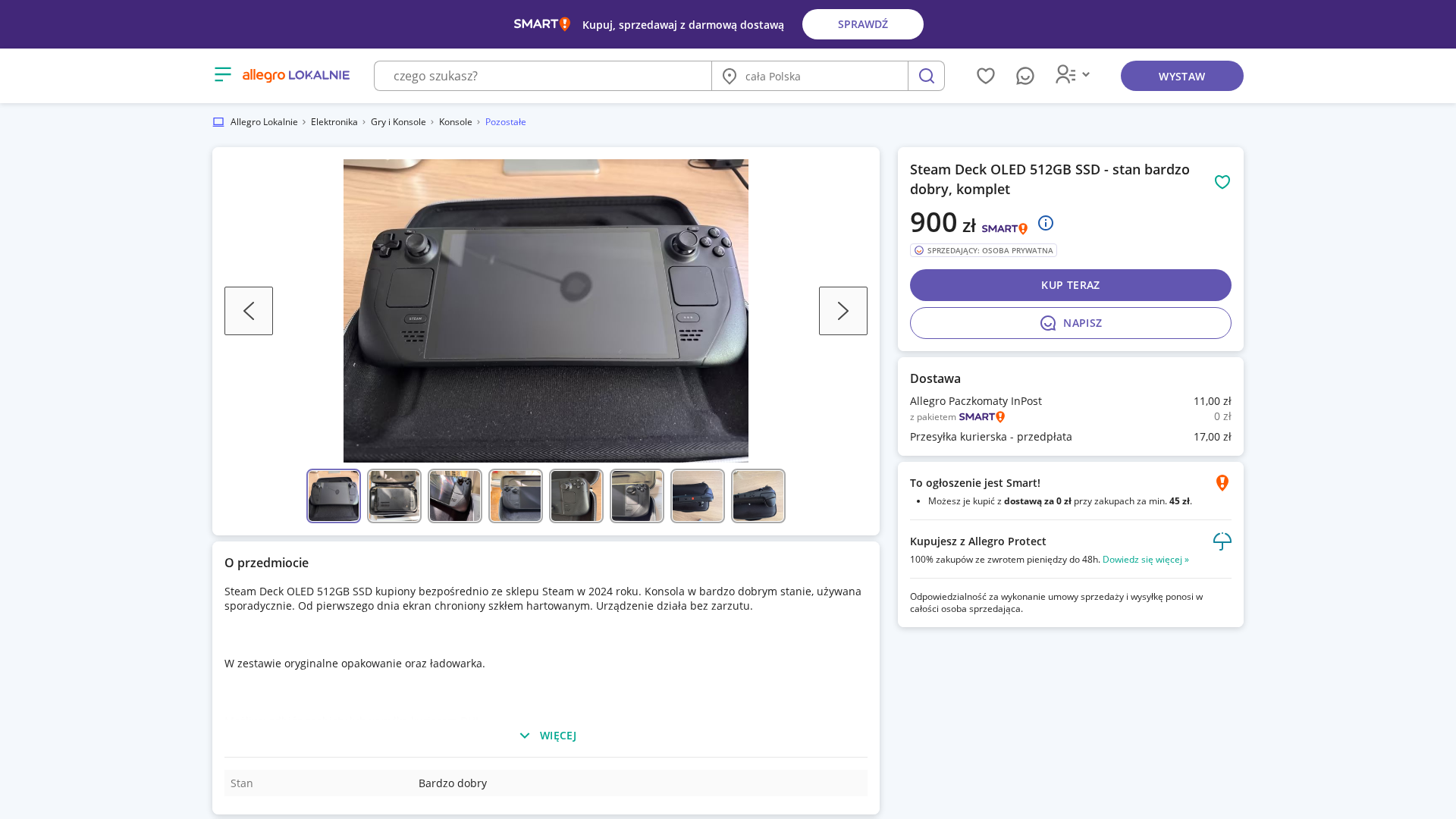This screenshot has height=819, width=1456.
Task: Show previous photo arrow
Action: click(249, 311)
